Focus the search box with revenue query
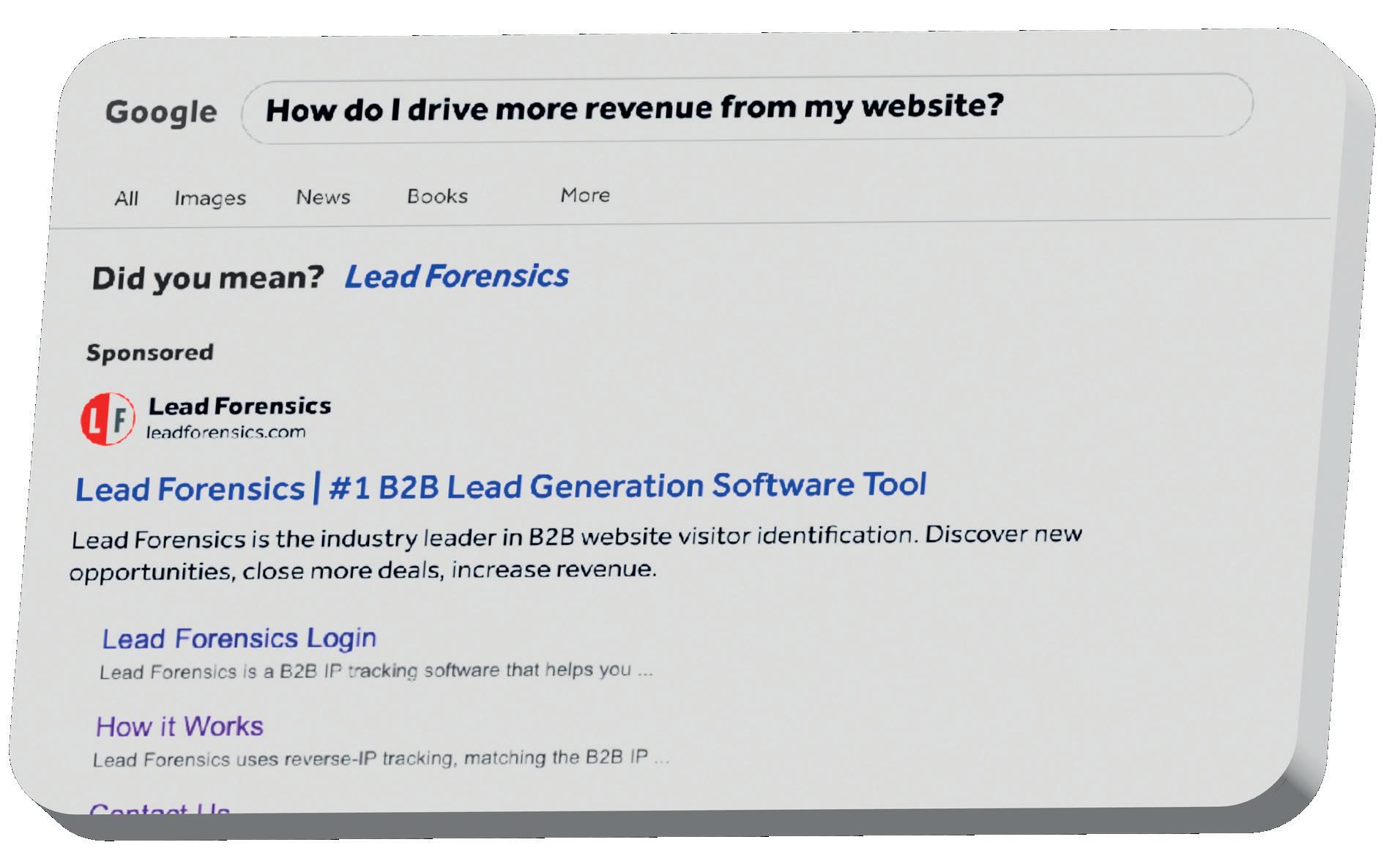The height and width of the screenshot is (864, 1400). 747,108
